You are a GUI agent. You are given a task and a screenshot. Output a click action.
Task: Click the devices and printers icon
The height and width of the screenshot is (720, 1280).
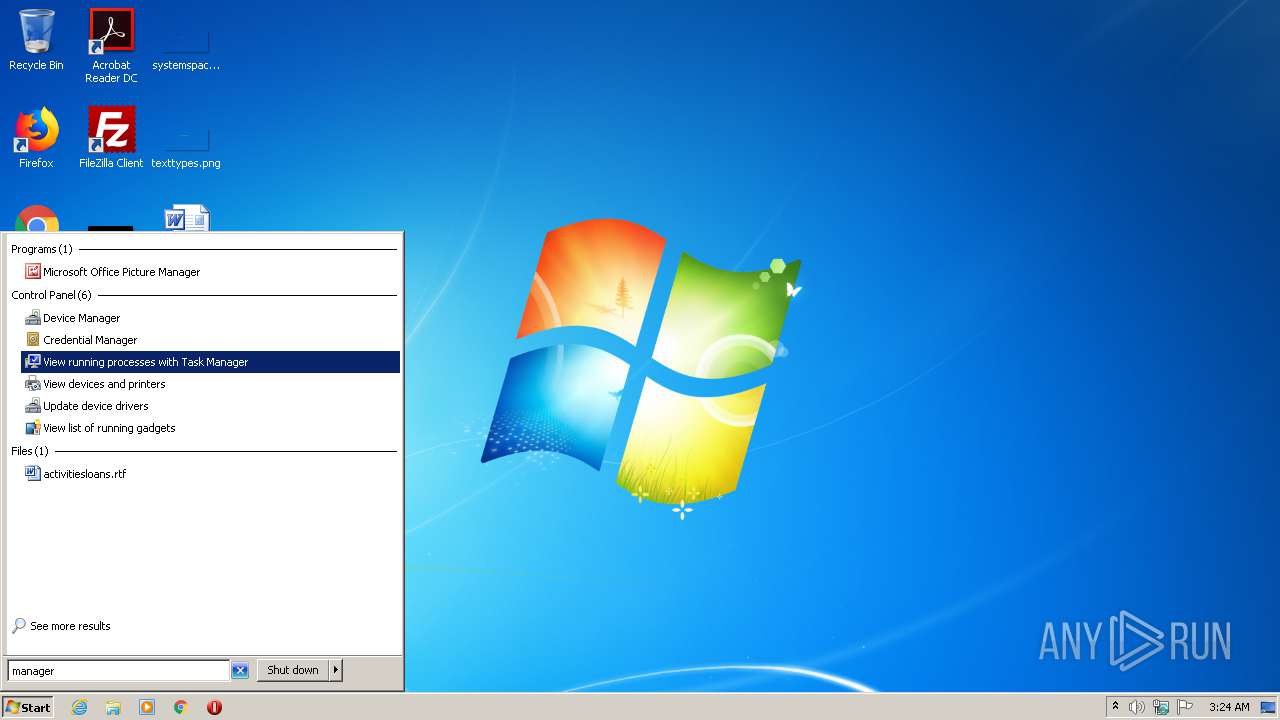pos(33,384)
